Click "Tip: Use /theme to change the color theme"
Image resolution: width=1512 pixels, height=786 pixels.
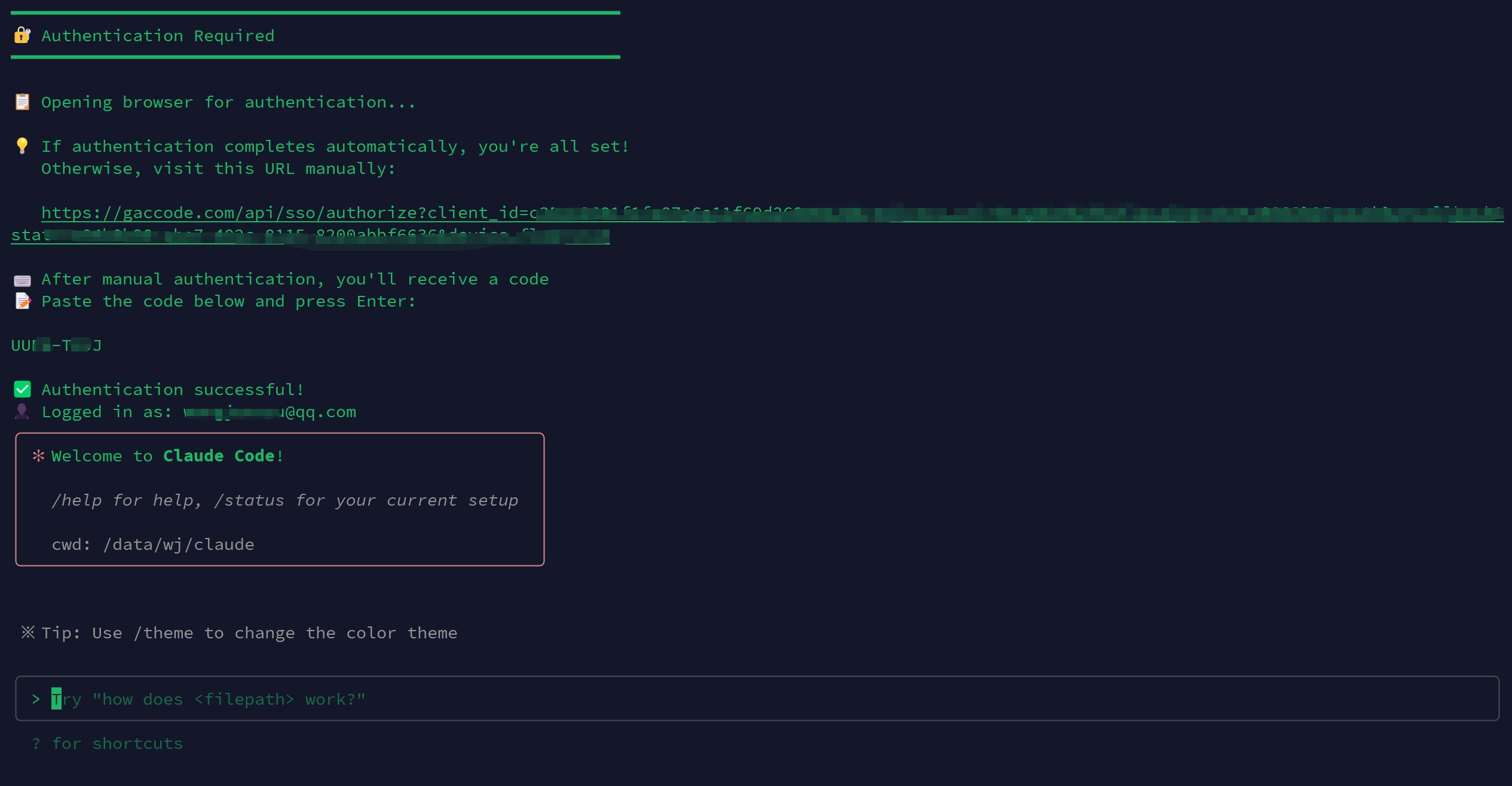pos(249,633)
